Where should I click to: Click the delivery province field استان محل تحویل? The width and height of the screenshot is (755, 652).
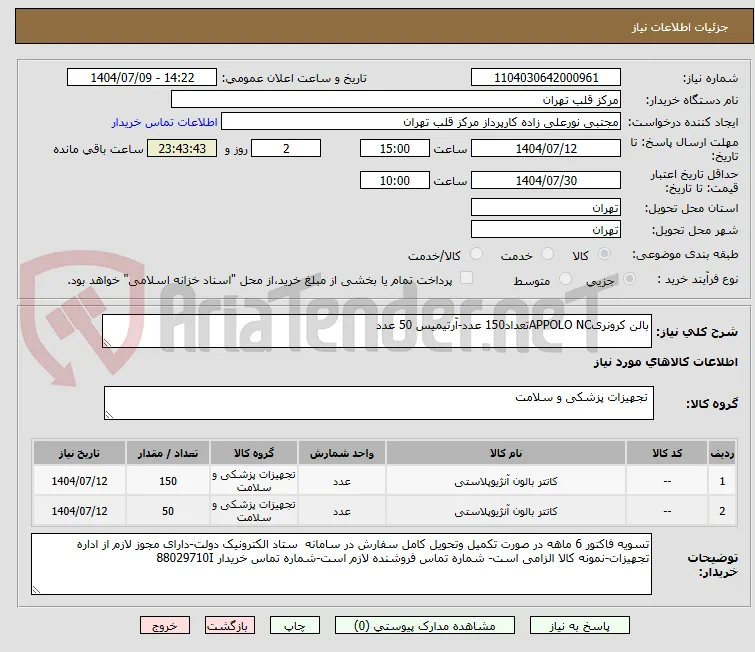tap(546, 208)
